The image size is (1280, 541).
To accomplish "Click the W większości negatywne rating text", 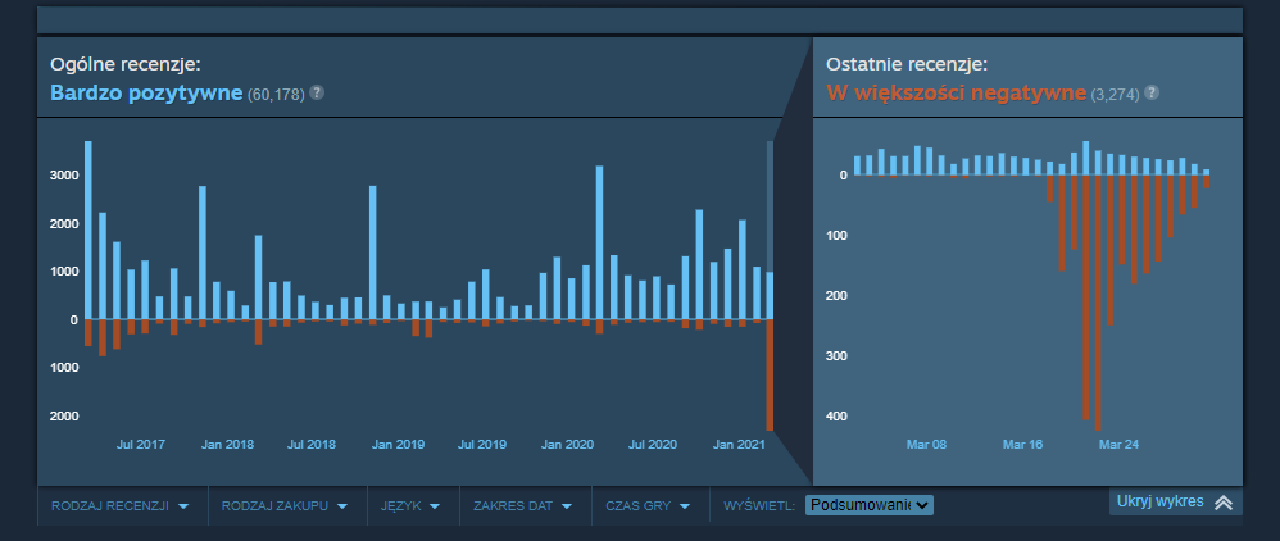I will tap(955, 93).
